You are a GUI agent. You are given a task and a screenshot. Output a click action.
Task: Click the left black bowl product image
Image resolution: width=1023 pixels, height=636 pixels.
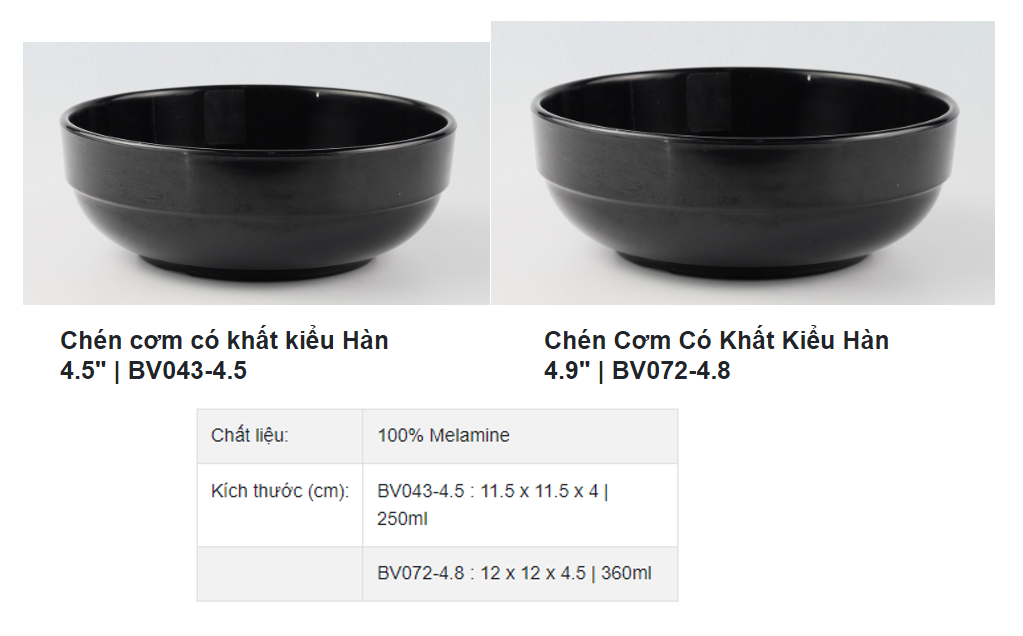point(257,175)
